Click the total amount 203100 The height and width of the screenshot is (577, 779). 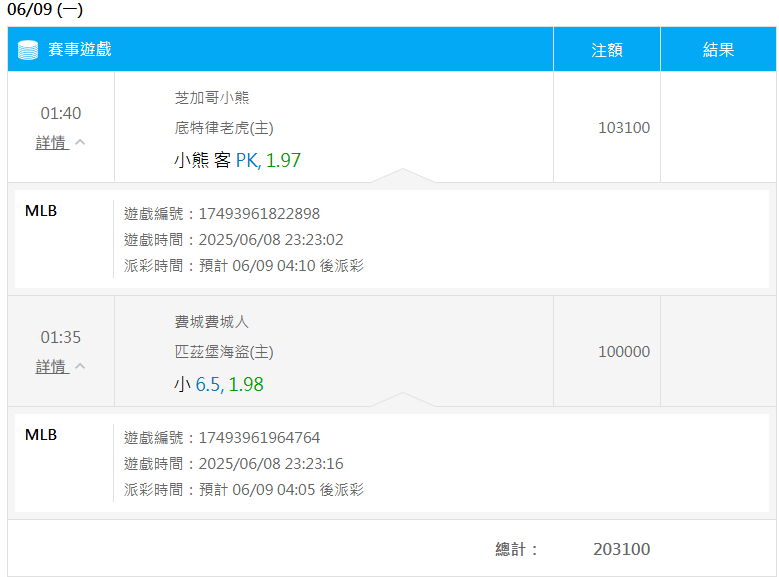pyautogui.click(x=622, y=549)
